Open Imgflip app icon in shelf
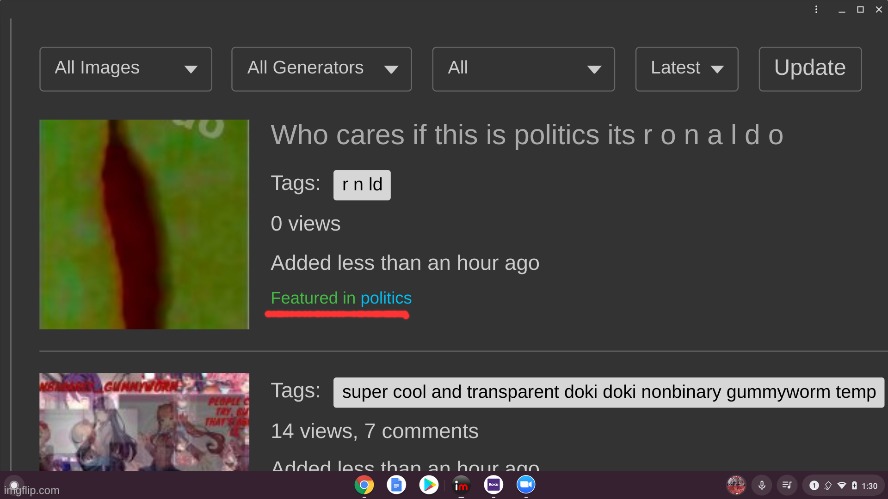This screenshot has height=499, width=888. [x=461, y=485]
